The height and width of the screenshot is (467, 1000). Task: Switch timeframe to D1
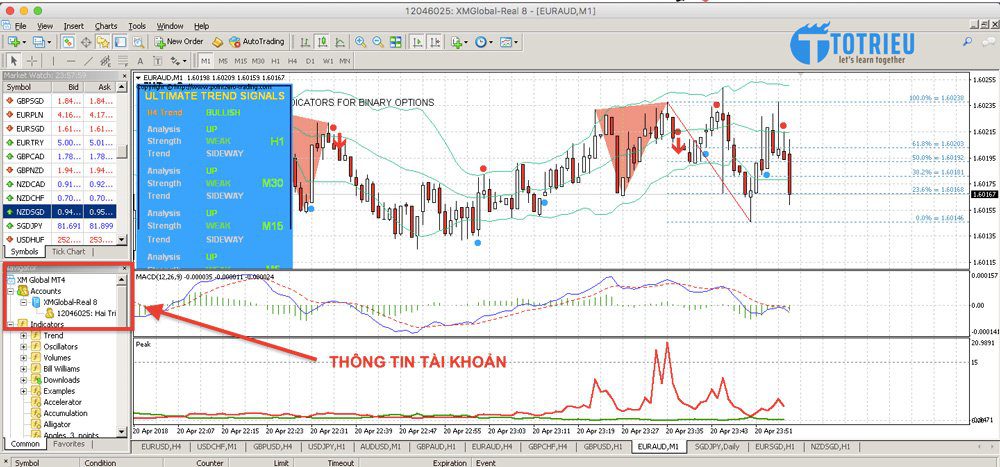[x=310, y=61]
